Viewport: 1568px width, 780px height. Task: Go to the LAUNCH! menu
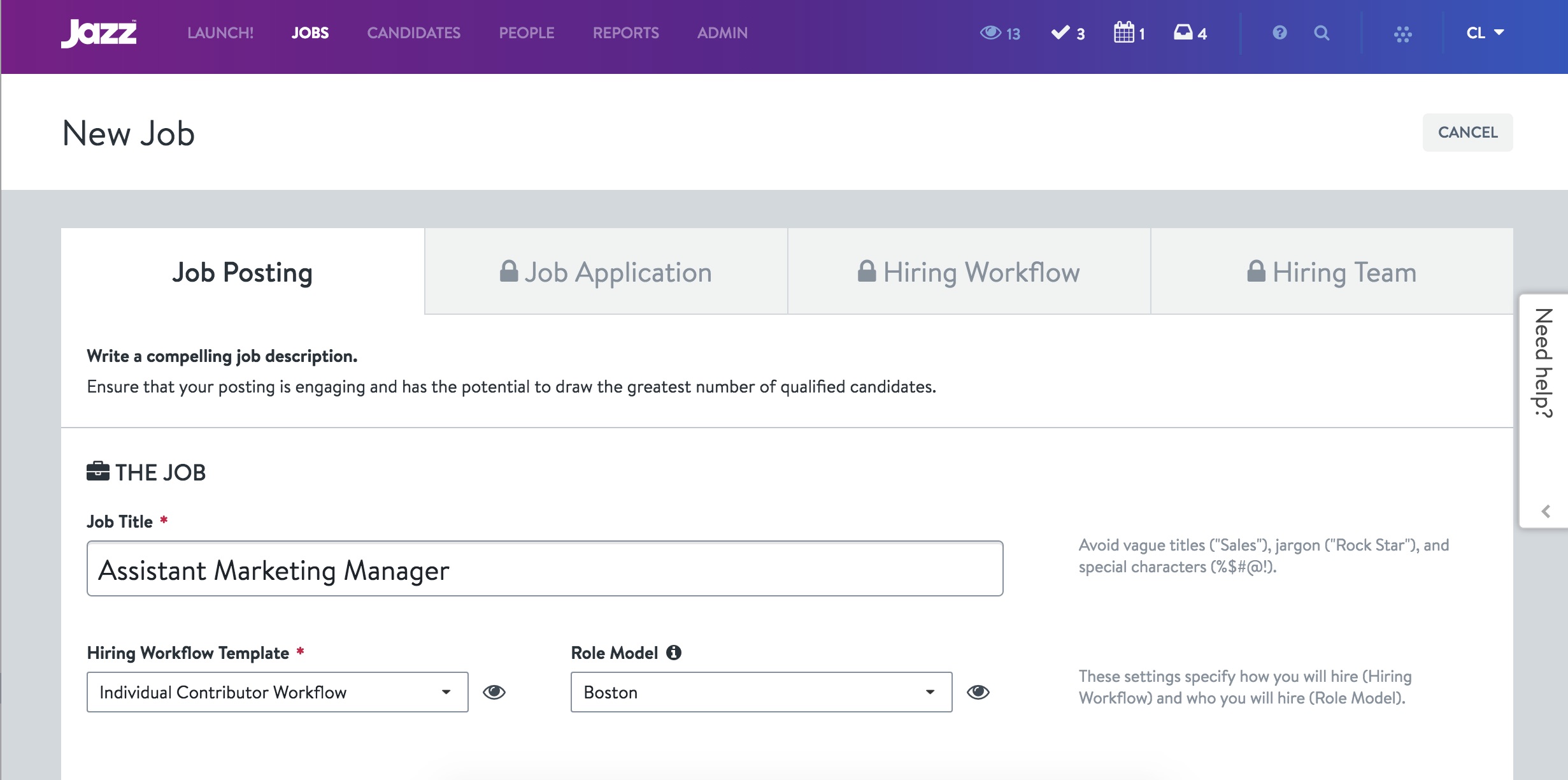[220, 33]
